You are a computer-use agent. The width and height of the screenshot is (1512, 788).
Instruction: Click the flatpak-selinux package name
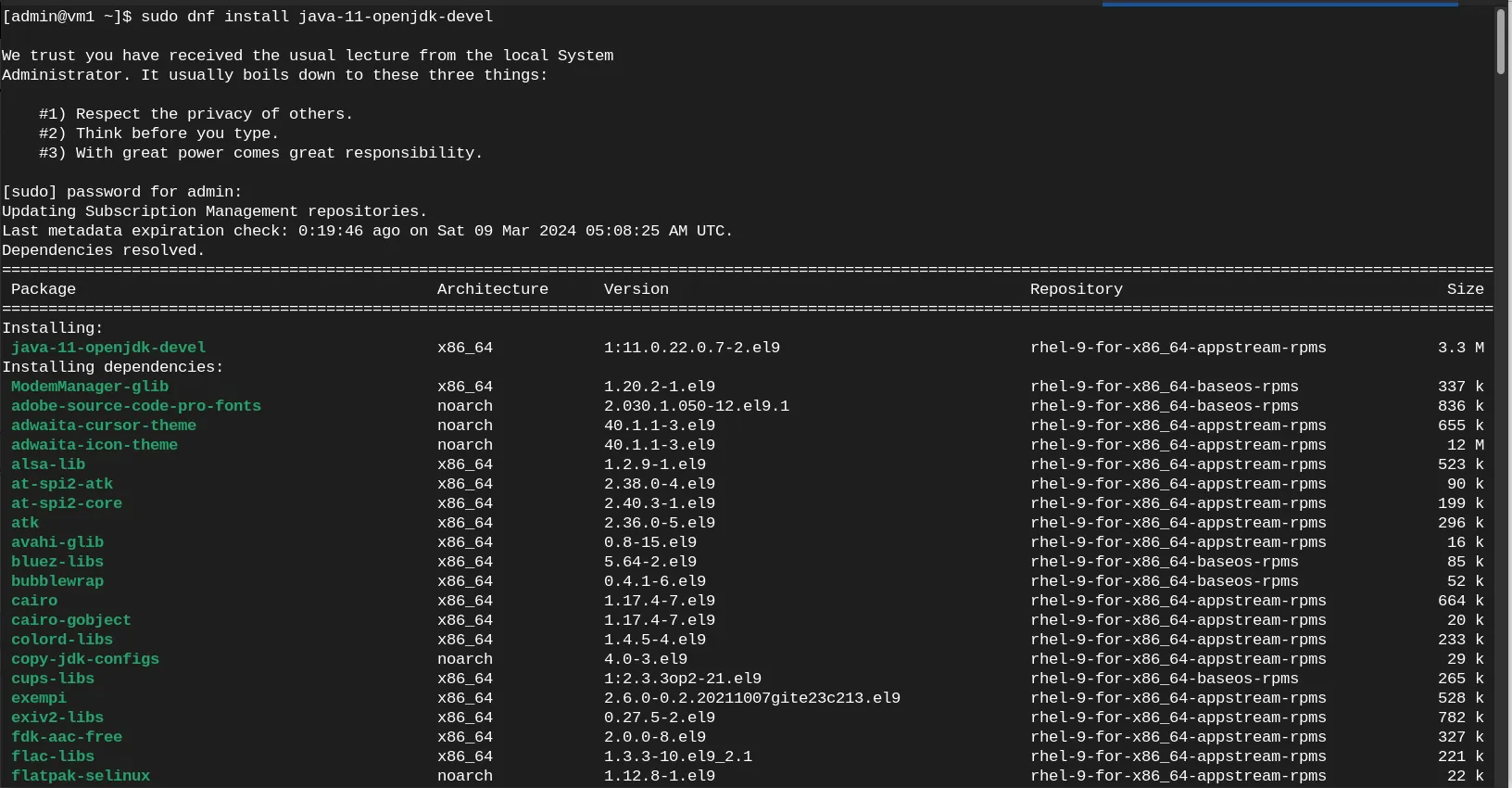(x=81, y=776)
